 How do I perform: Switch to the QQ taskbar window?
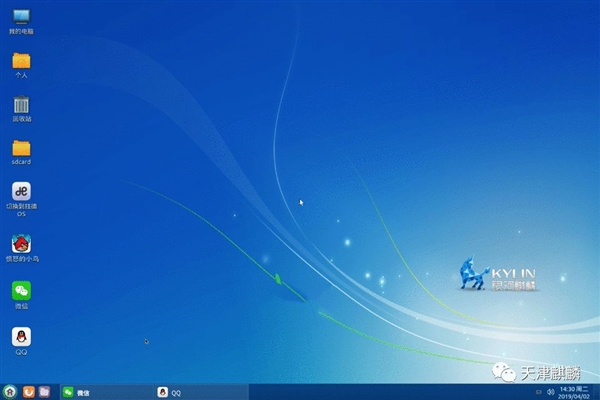[x=202, y=392]
